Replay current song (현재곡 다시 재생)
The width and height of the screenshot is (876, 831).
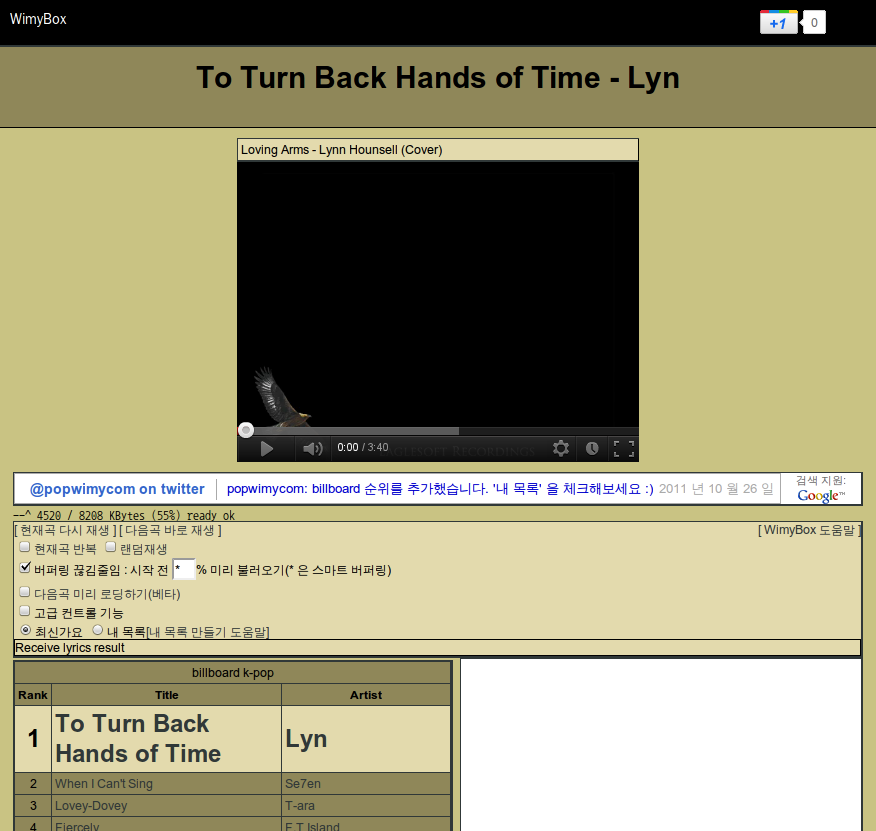[x=65, y=530]
